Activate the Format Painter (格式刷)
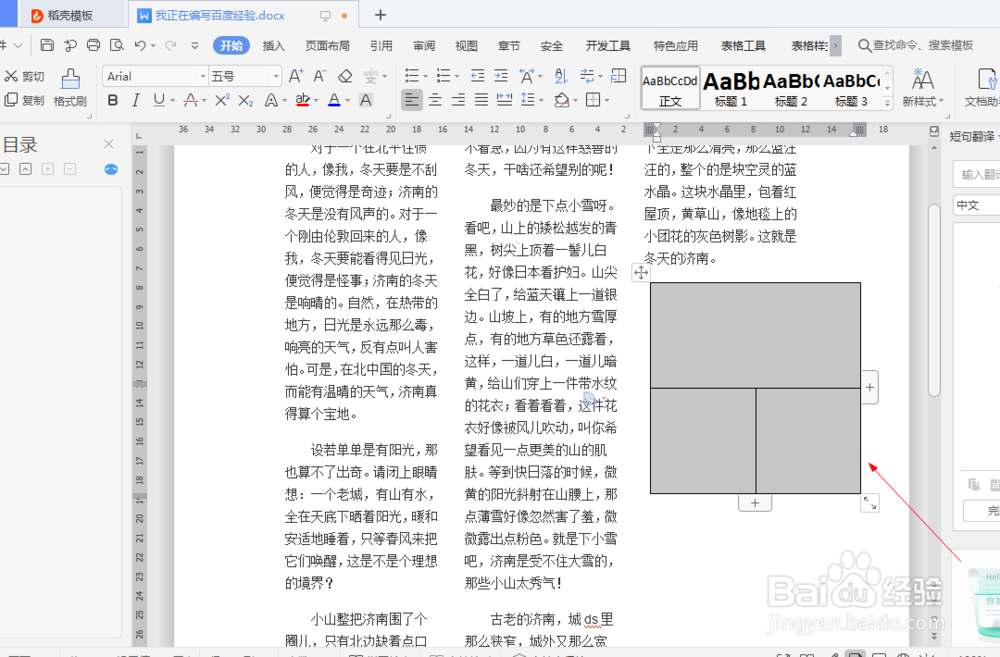Screen dimensions: 1000x657 [x=70, y=87]
